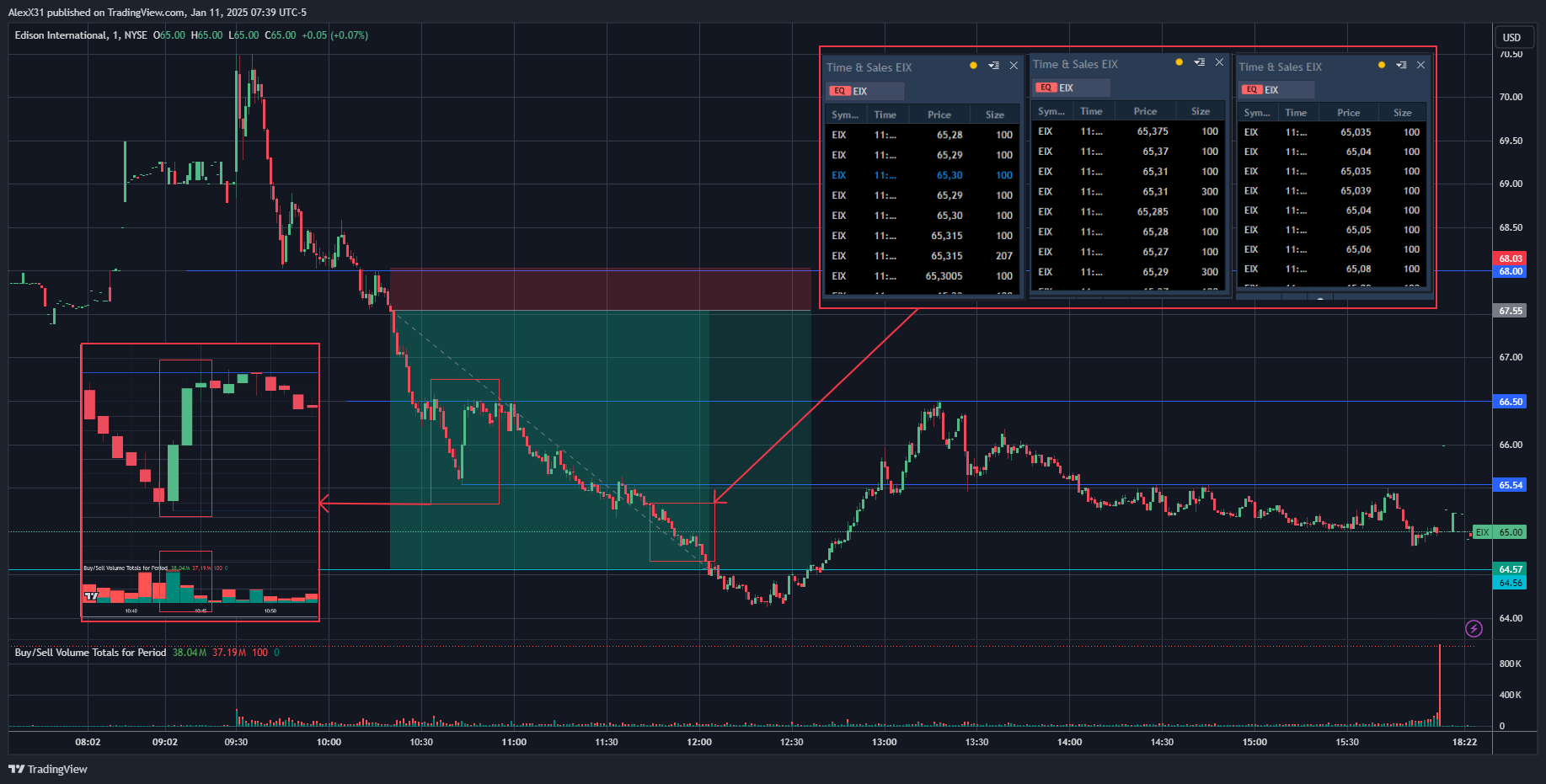Click yellow status dot in Time & Sales panel listing 65,375

tap(1179, 62)
